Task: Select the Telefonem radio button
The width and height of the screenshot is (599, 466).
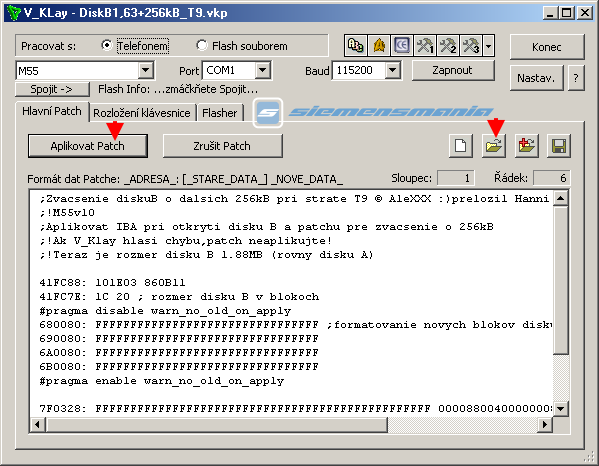Action: click(107, 45)
